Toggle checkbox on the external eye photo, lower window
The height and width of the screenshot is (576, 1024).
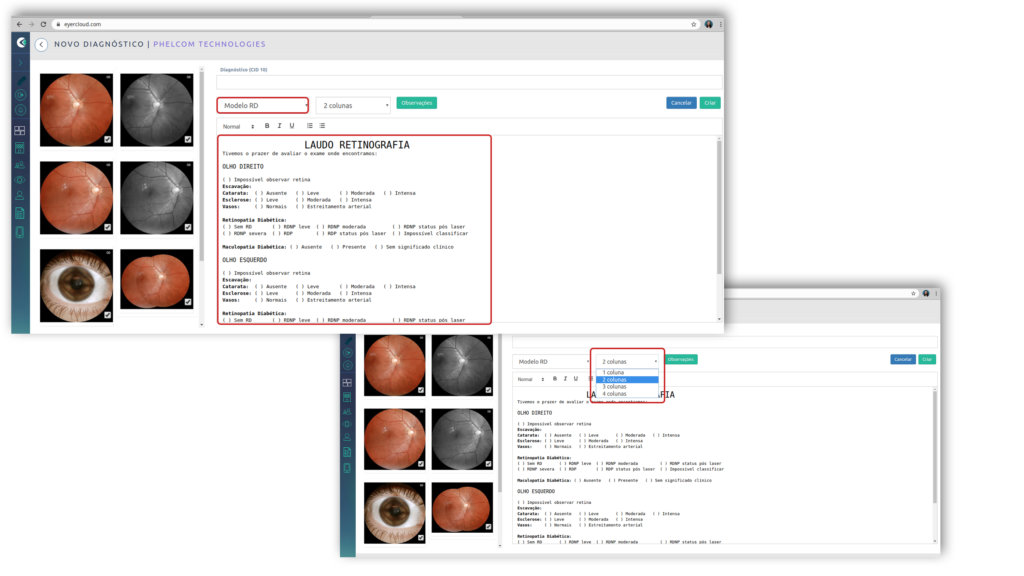pos(421,537)
